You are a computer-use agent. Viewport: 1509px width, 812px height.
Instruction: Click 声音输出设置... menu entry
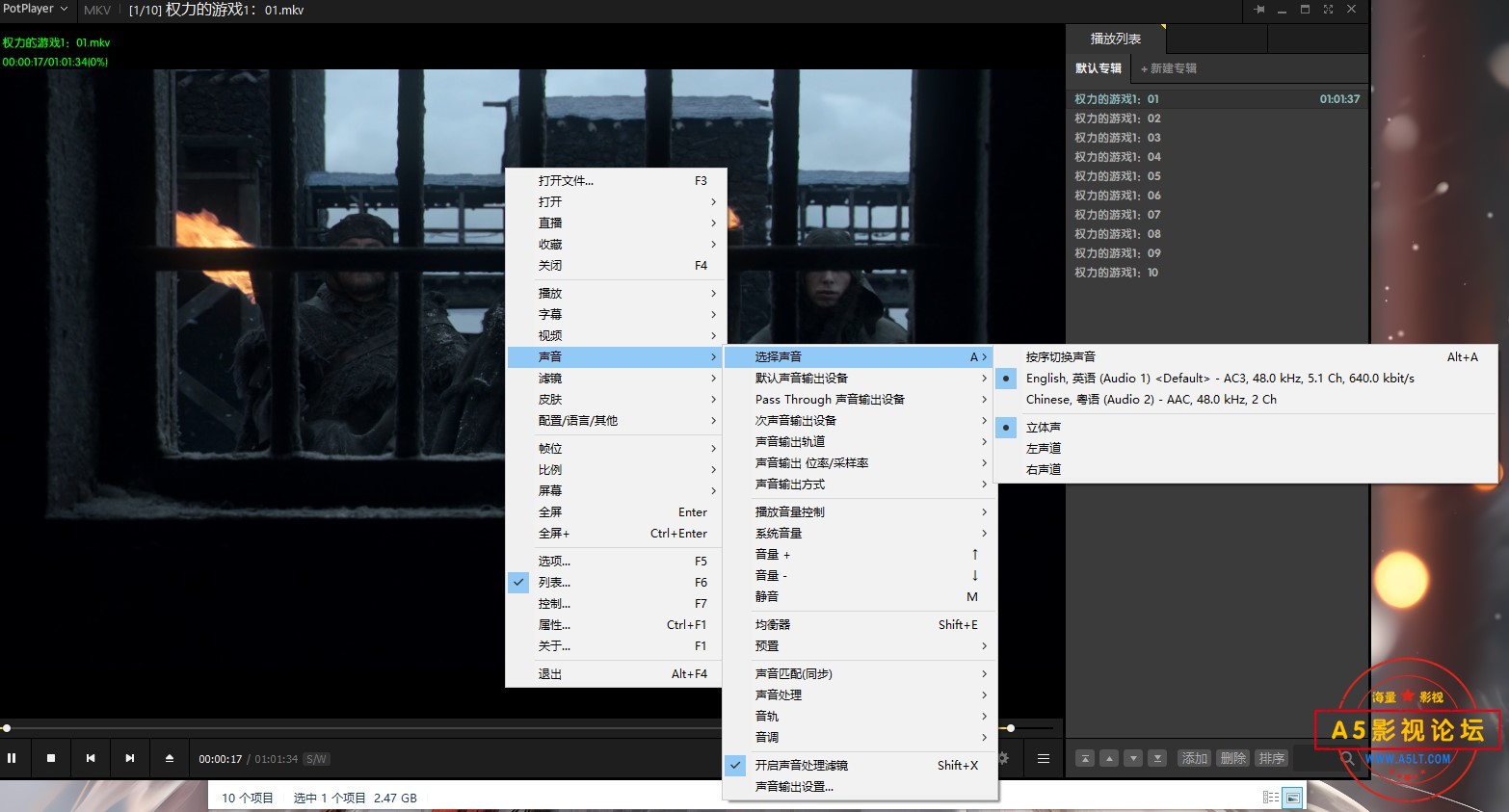click(x=860, y=787)
